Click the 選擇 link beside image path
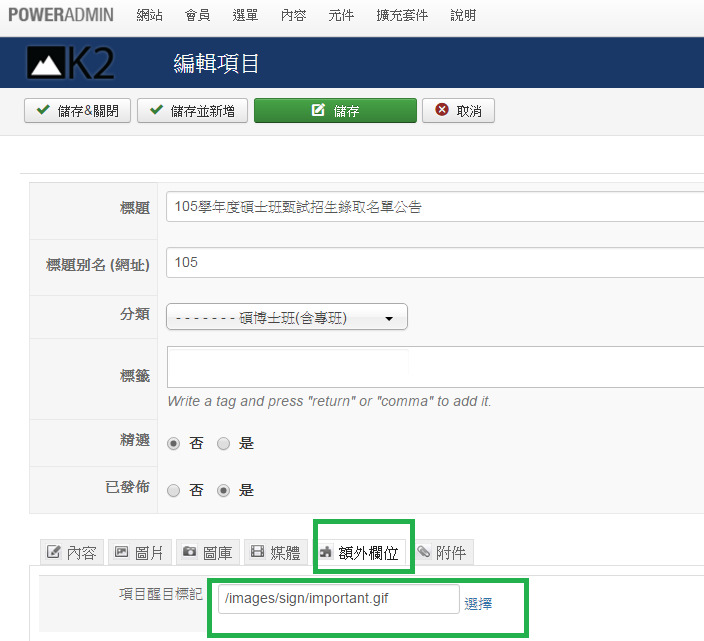Image resolution: width=704 pixels, height=641 pixels. (478, 603)
